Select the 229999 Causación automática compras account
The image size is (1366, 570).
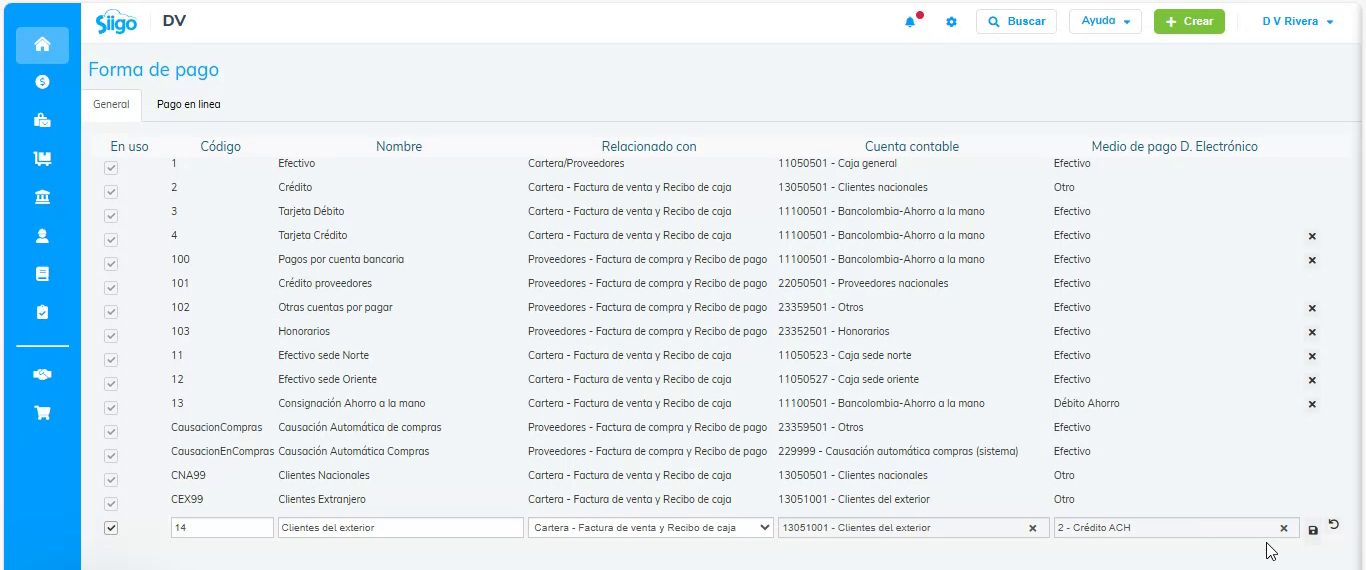click(x=898, y=451)
